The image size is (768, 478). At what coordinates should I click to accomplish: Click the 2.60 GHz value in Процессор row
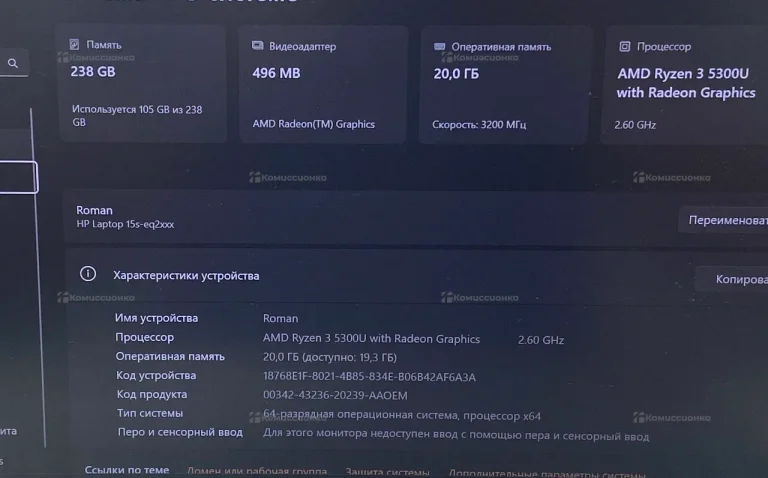[541, 340]
